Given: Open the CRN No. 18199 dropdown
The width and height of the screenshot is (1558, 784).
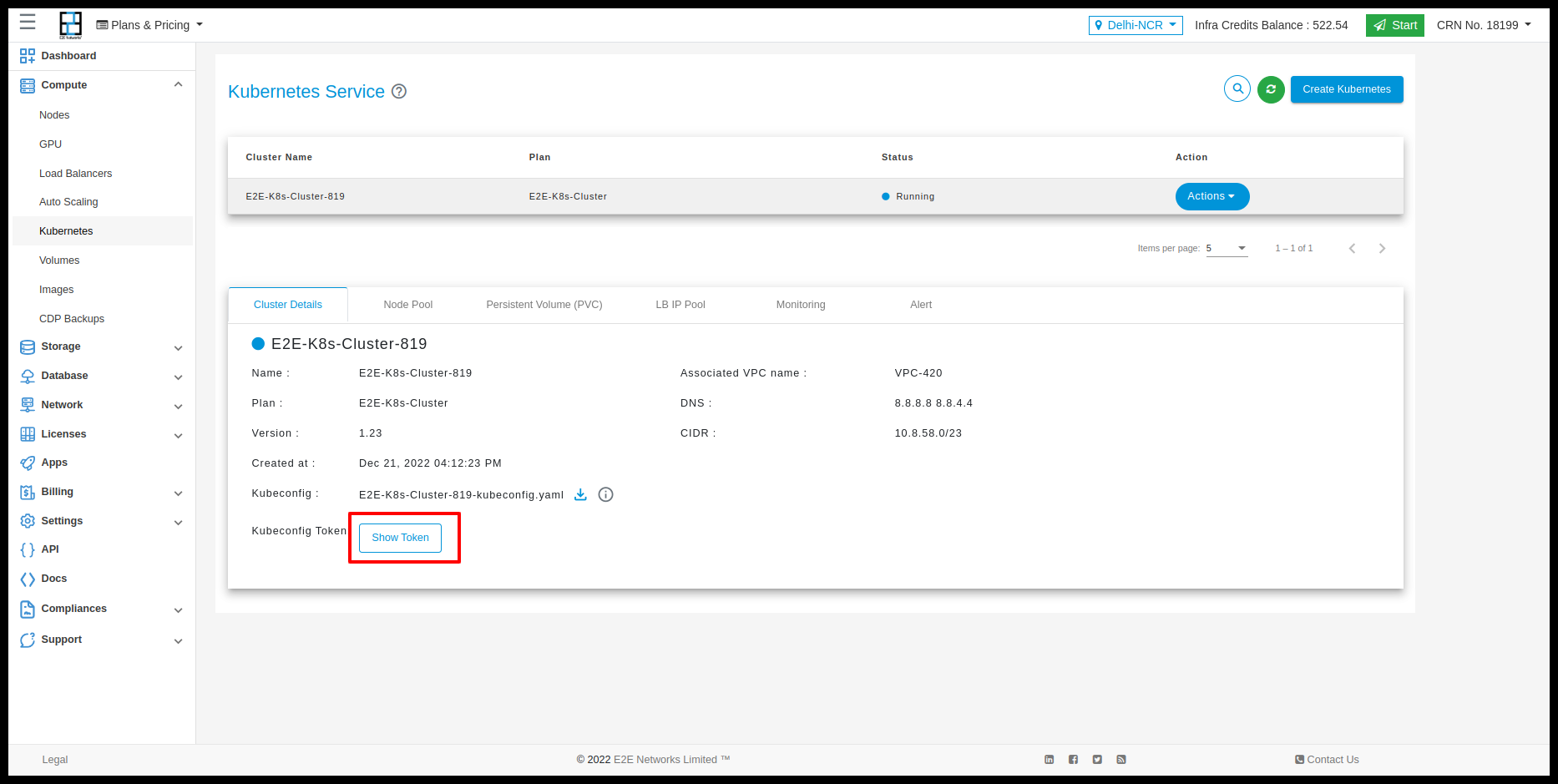Looking at the screenshot, I should point(1484,25).
